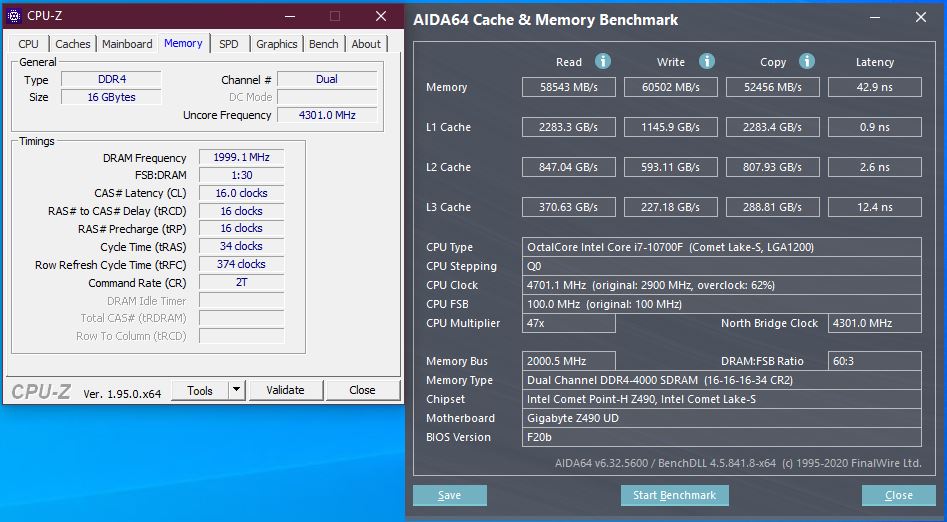This screenshot has height=522, width=947.
Task: Click the Memory Type DDR4-4000 field
Action: click(722, 380)
